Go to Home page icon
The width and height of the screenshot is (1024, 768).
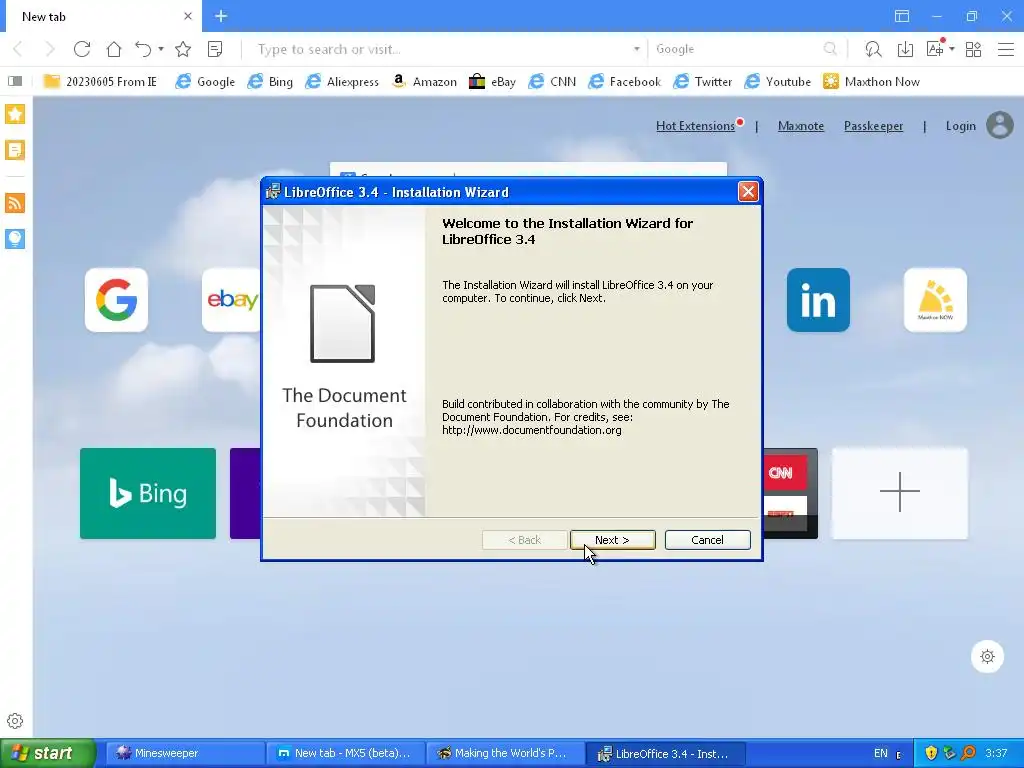(114, 49)
